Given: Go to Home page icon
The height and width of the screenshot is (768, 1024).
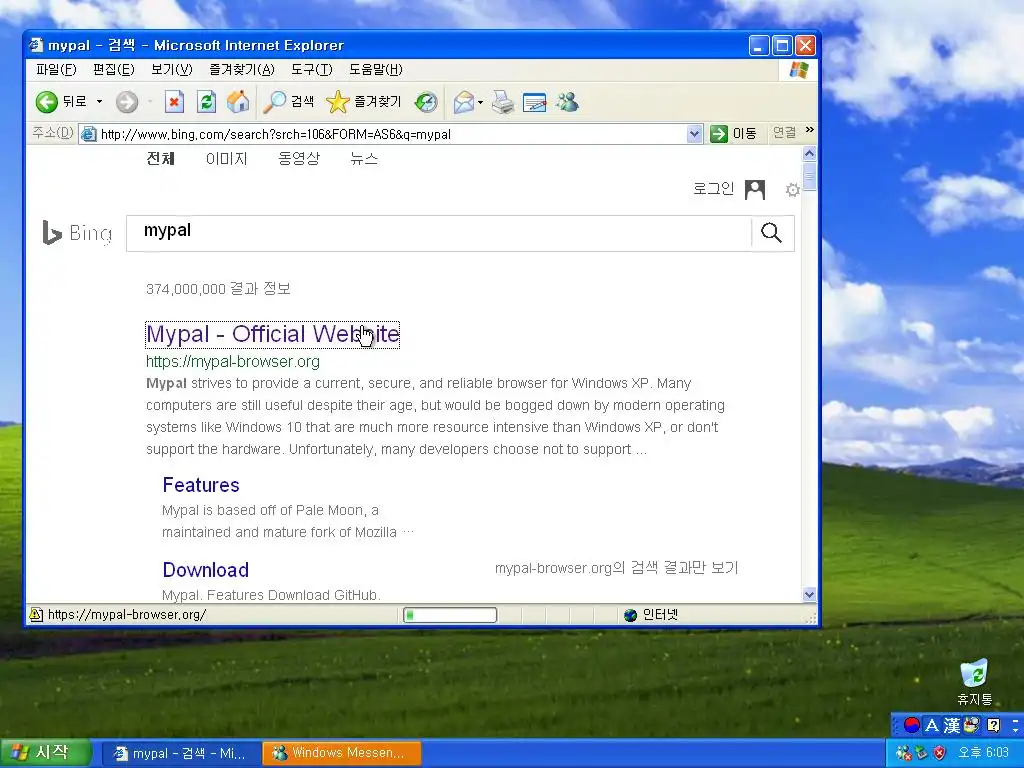Looking at the screenshot, I should click(238, 102).
